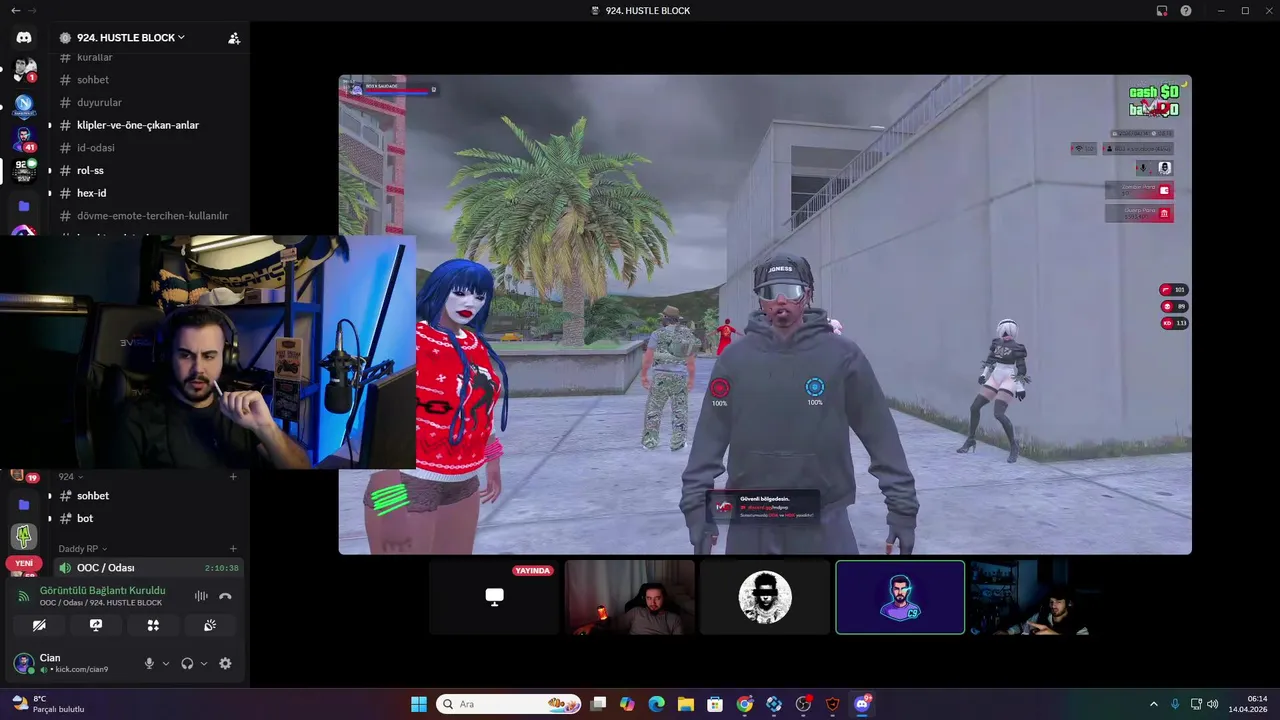Screen dimensions: 1280x720
Task: Select second webcam participant tile
Action: click(1034, 597)
